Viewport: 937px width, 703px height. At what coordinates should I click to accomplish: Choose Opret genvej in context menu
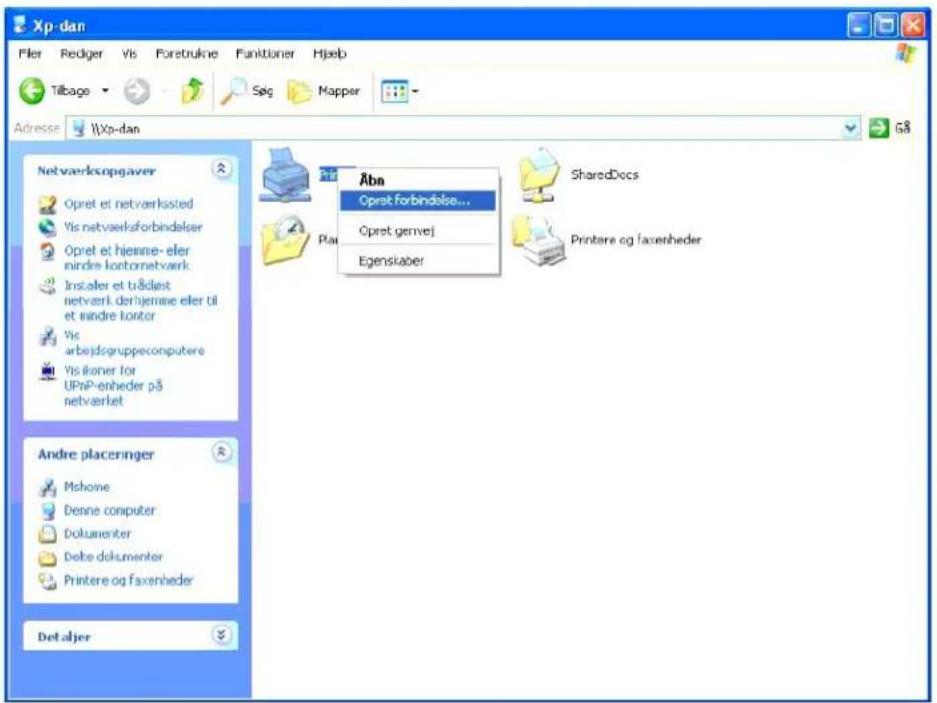click(418, 231)
